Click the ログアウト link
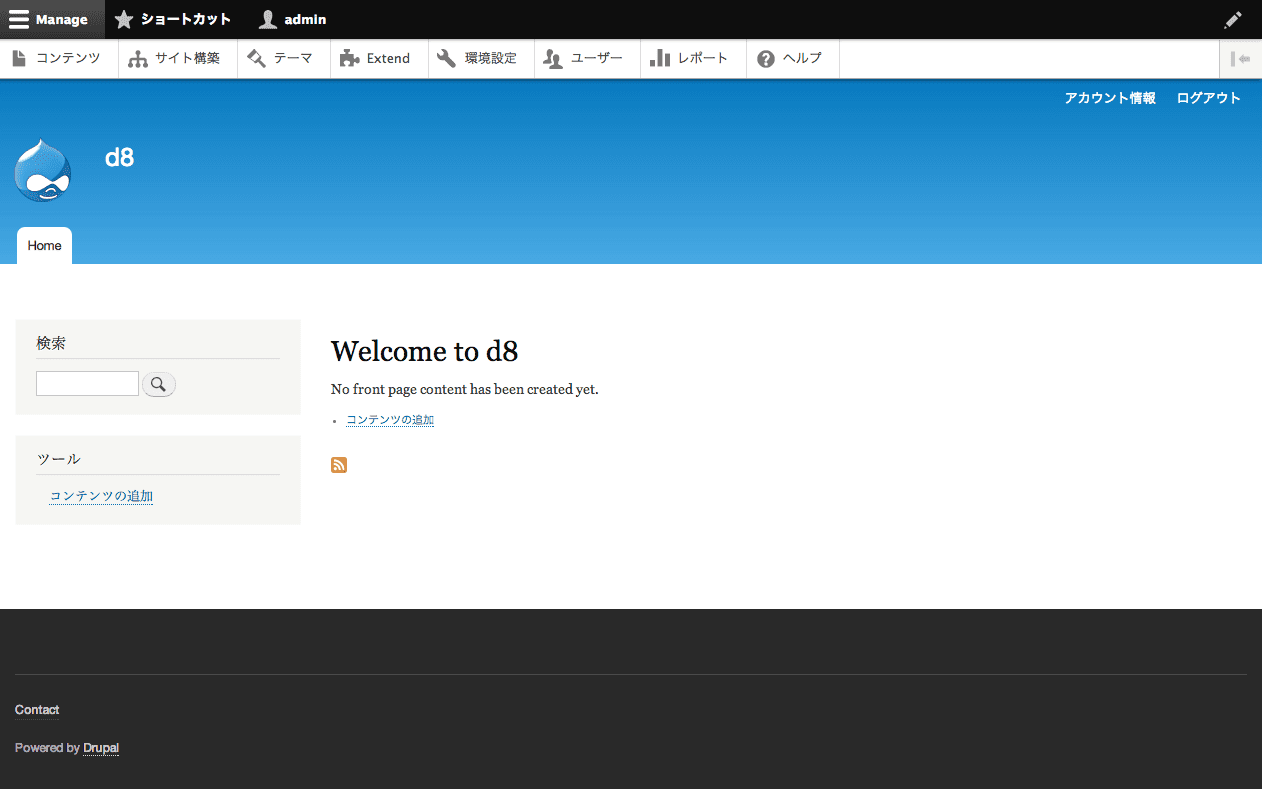 point(1208,98)
